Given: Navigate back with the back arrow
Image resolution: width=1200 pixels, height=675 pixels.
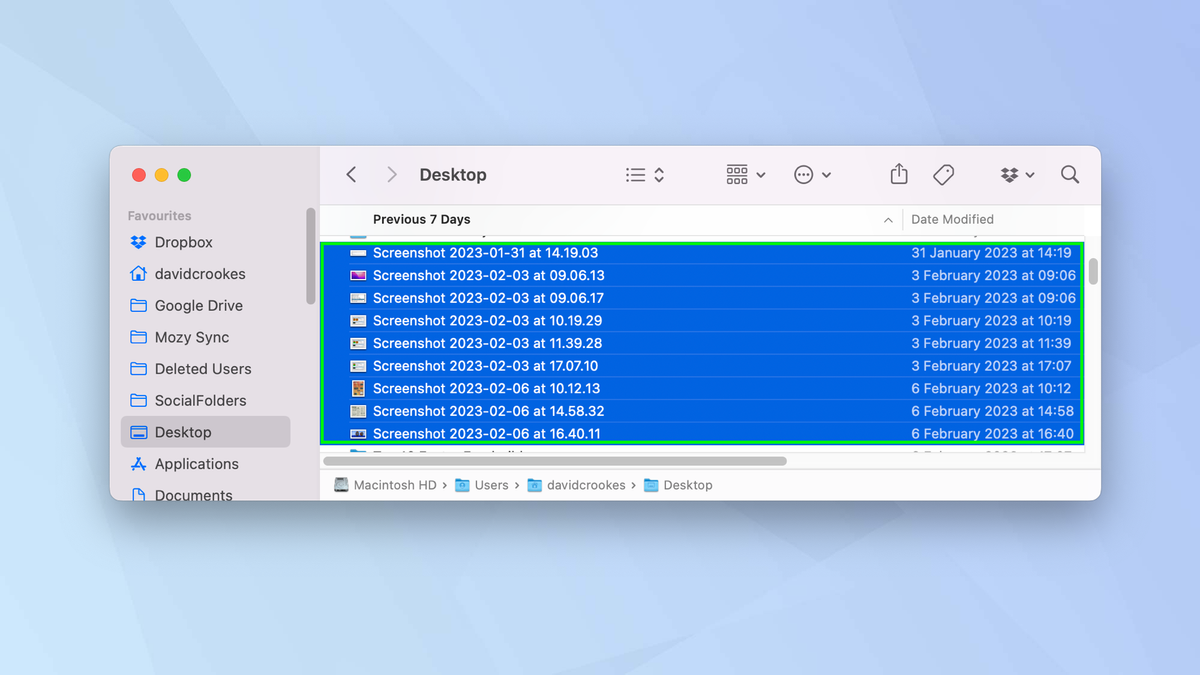Looking at the screenshot, I should pyautogui.click(x=351, y=174).
